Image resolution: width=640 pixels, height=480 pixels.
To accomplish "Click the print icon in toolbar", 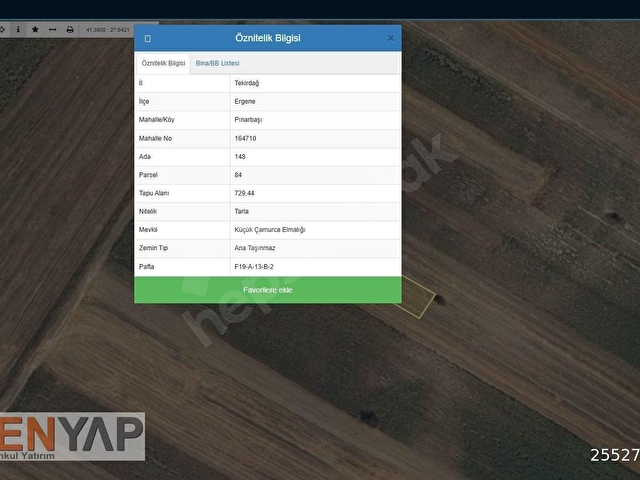I will [70, 29].
